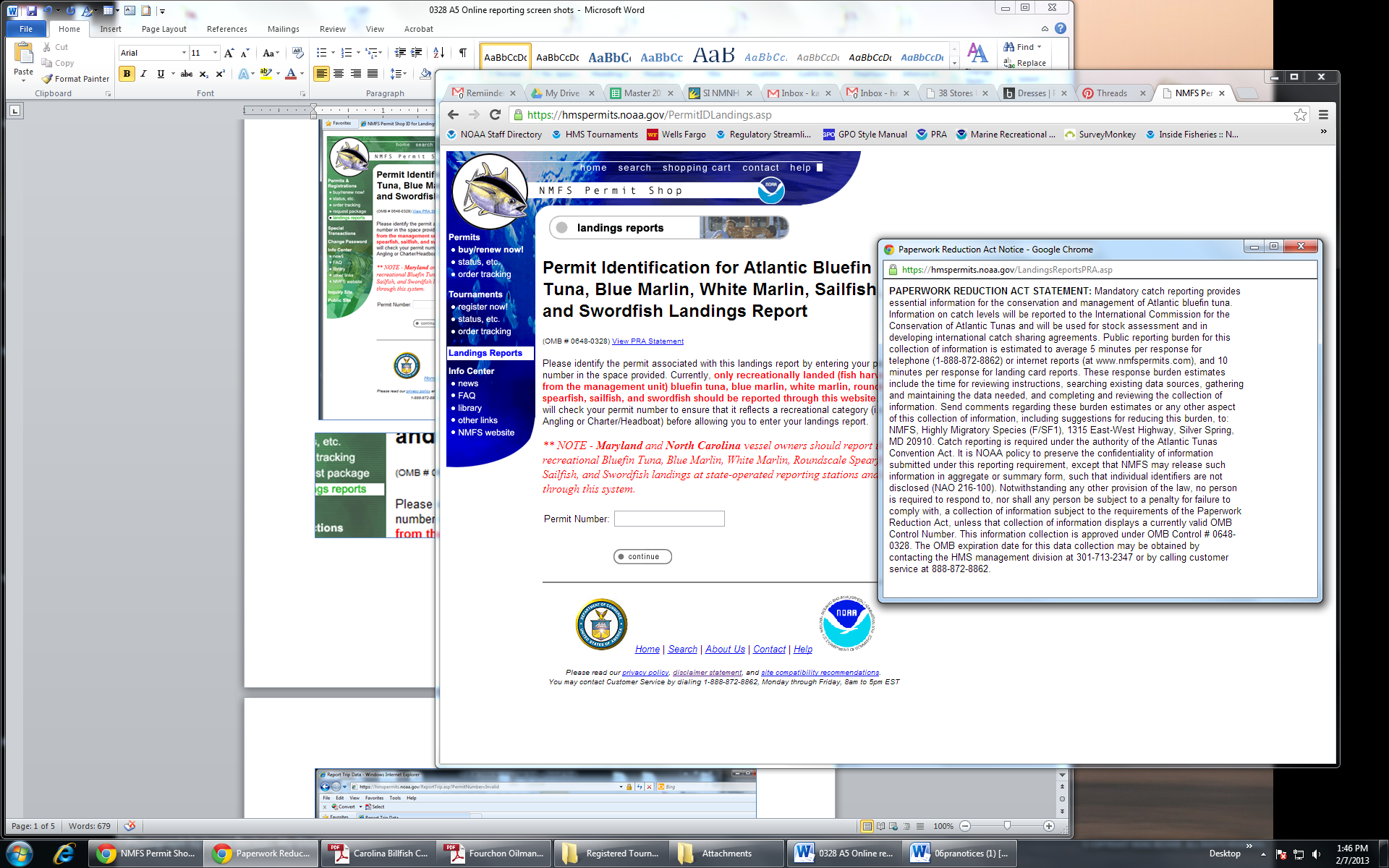The height and width of the screenshot is (868, 1389).
Task: Apply strikethrough formatting
Action: point(187,74)
